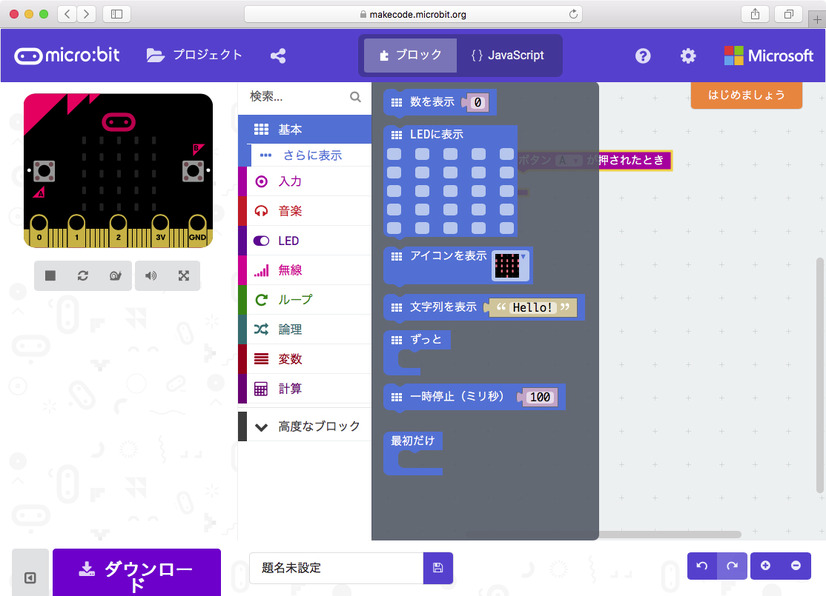This screenshot has height=596, width=826.
Task: Open the プロジェクト projects menu
Action: [x=194, y=55]
